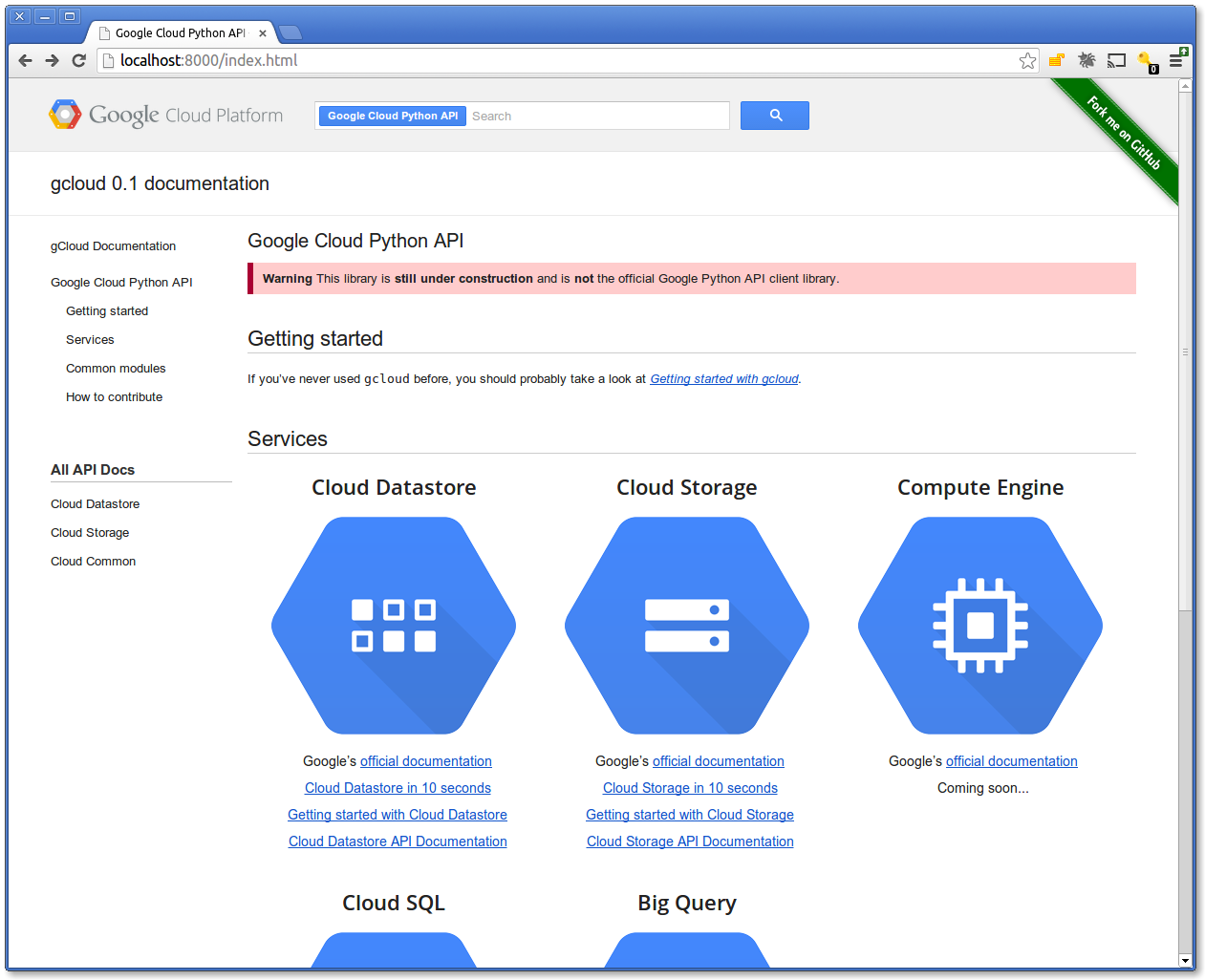This screenshot has width=1205, height=980.
Task: Click the Compute Engine heading
Action: coord(980,487)
